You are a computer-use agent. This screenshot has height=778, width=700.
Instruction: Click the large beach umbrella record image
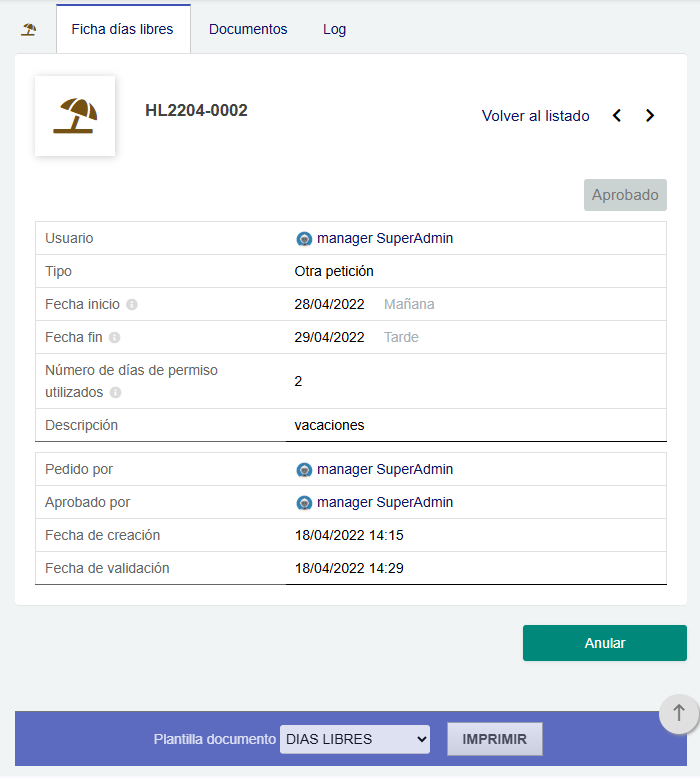pos(75,116)
